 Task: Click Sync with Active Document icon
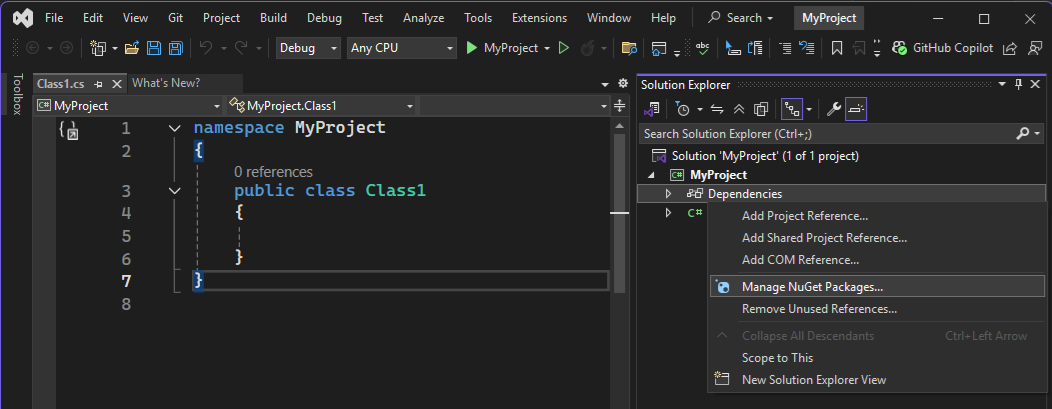[717, 108]
